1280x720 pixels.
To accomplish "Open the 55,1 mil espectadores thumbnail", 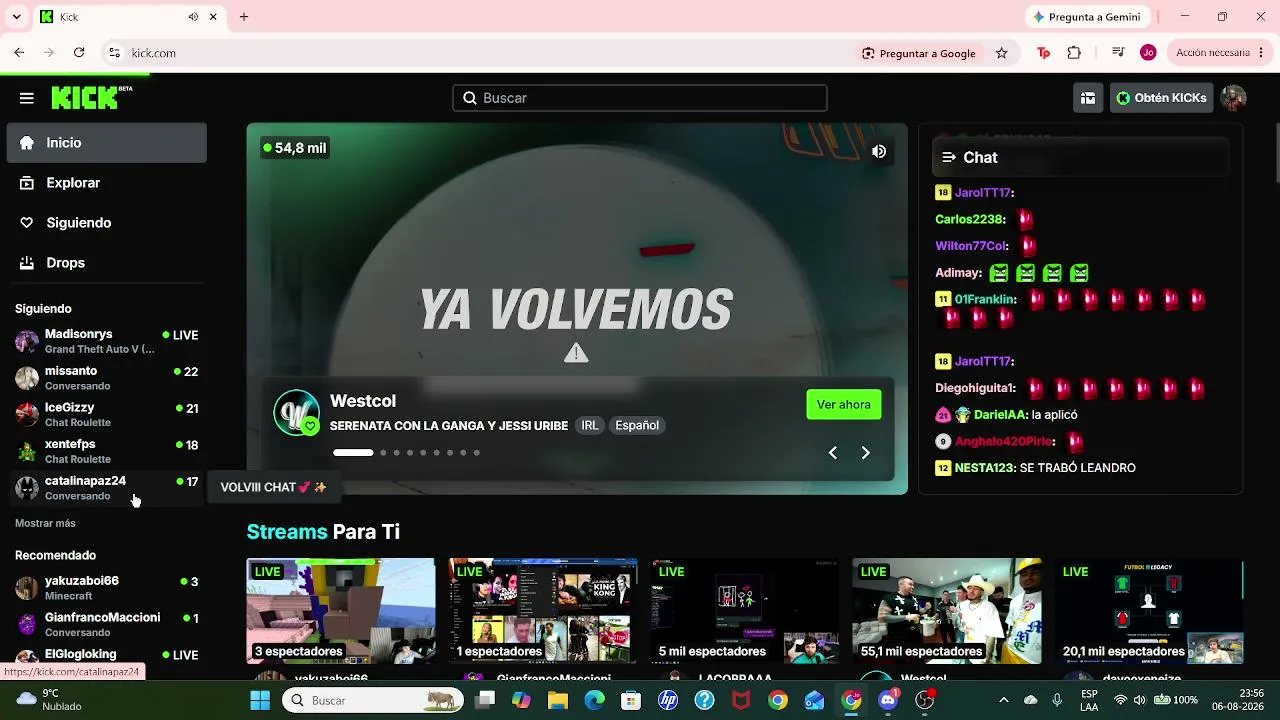I will tap(947, 611).
